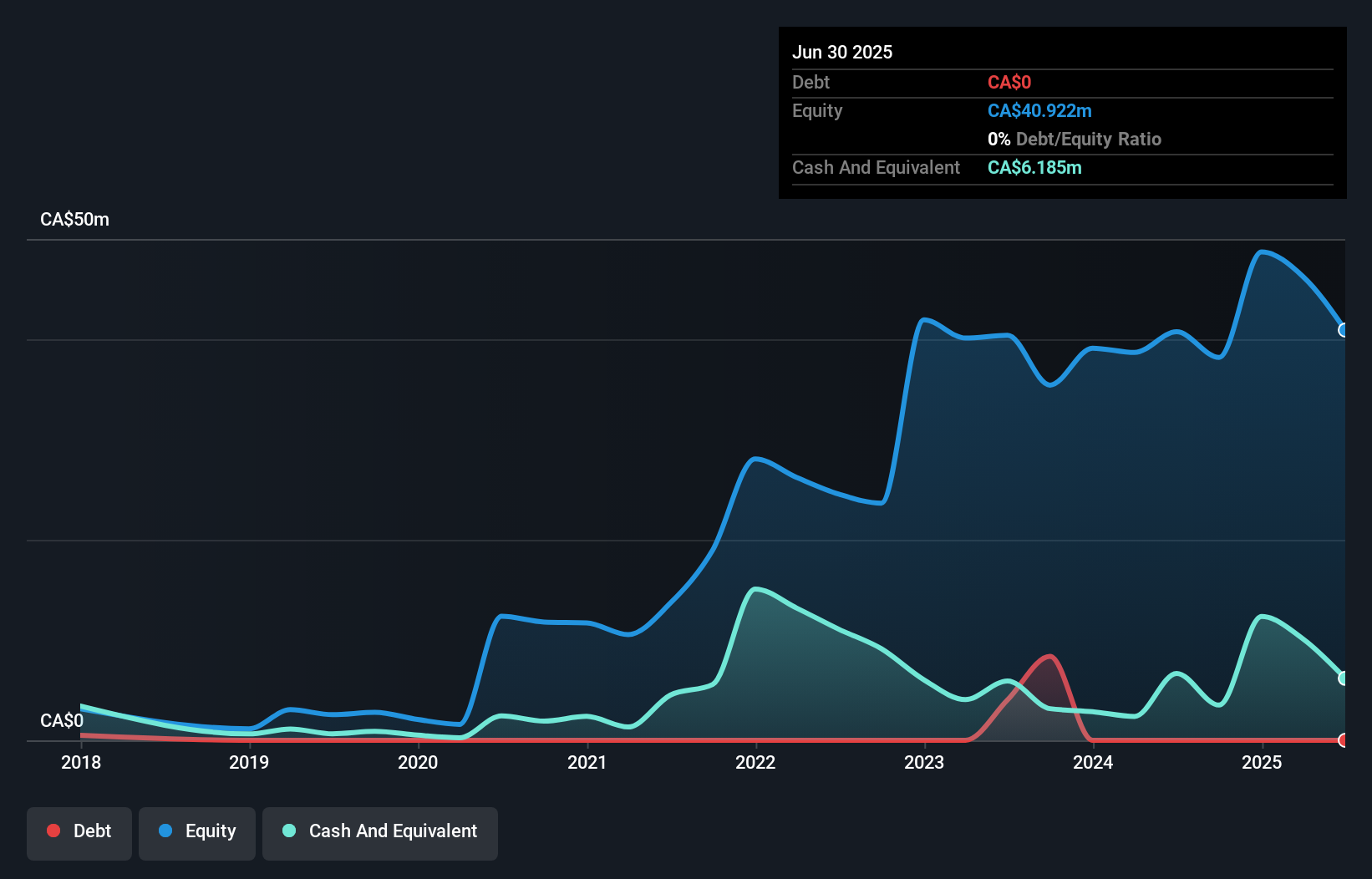Click the teal Cash And Equivalent legend dot
Screen dimensions: 1372x879
coord(288,831)
